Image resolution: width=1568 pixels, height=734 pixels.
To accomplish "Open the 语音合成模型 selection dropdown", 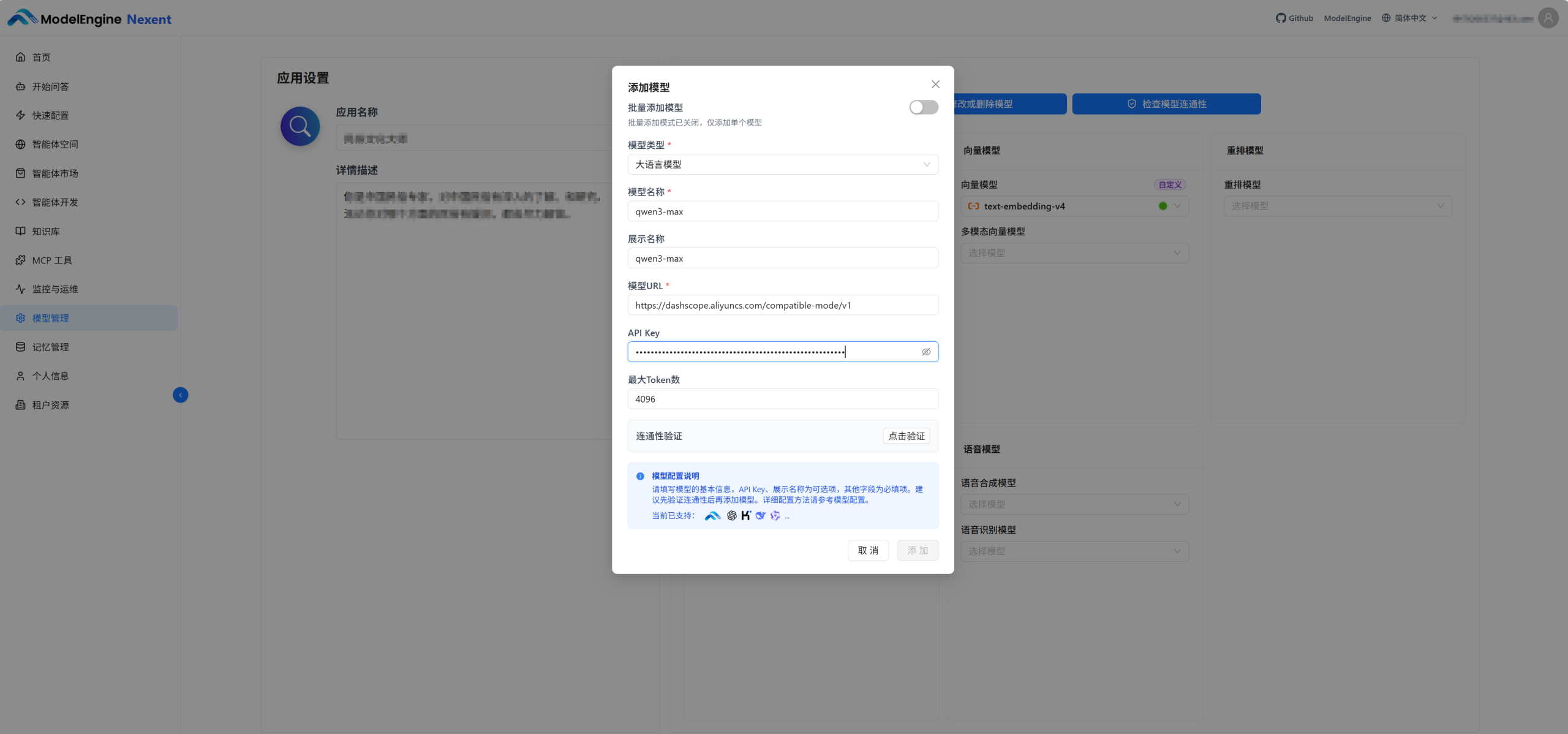I will [x=1074, y=504].
